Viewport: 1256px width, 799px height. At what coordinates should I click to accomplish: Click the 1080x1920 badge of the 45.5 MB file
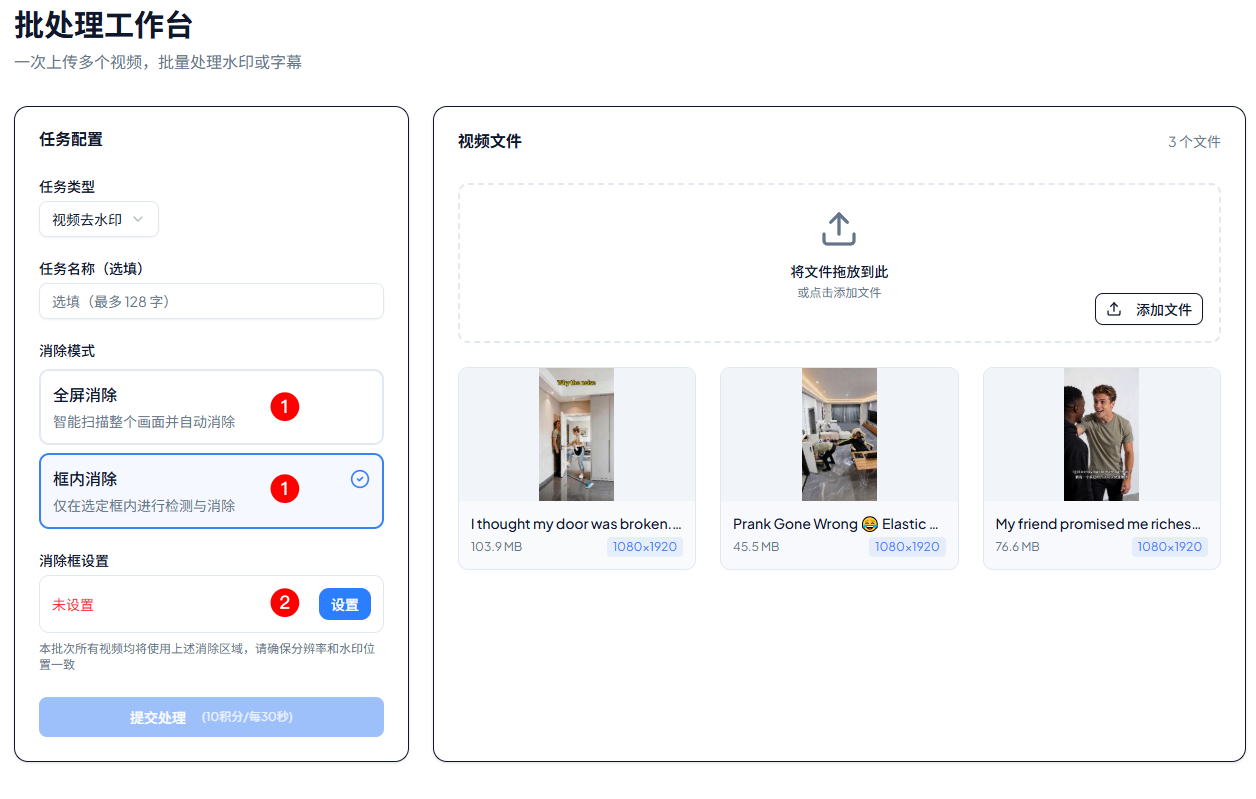click(x=907, y=547)
